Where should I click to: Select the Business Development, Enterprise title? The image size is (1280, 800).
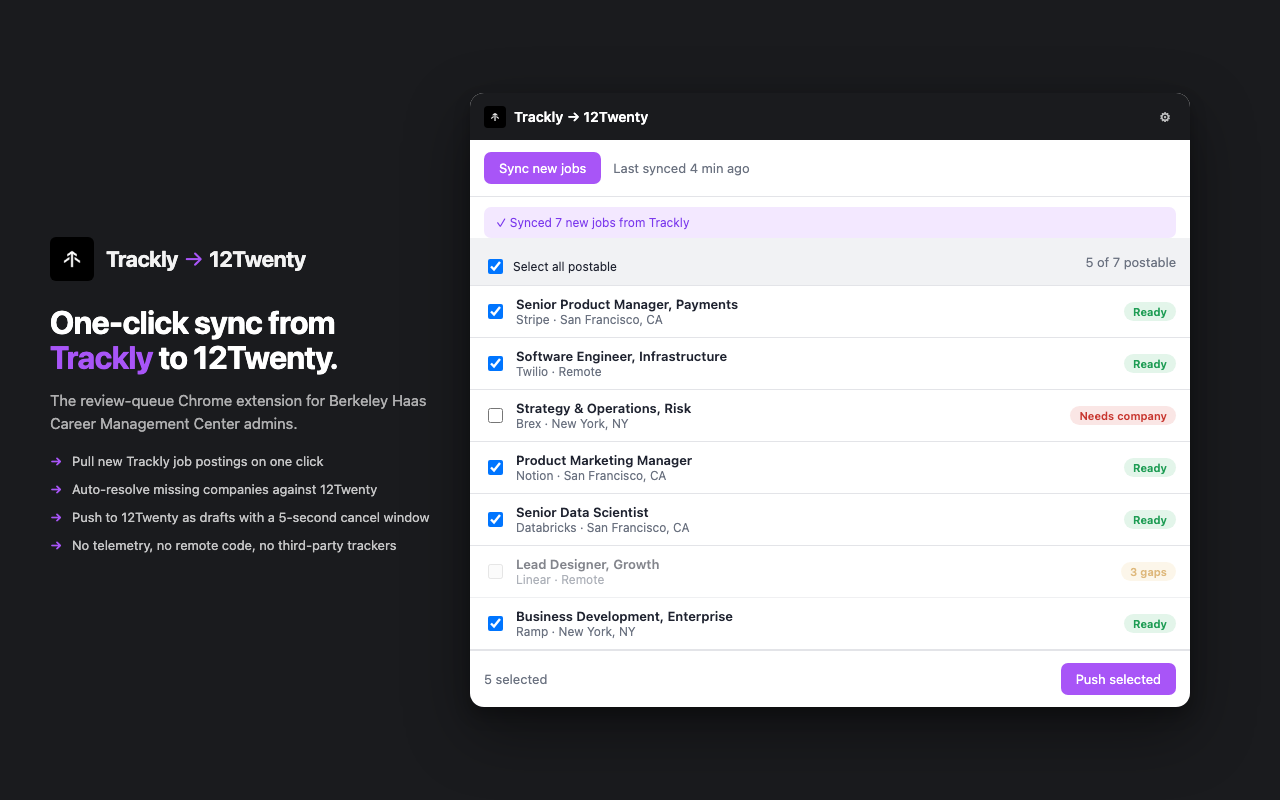pos(624,616)
